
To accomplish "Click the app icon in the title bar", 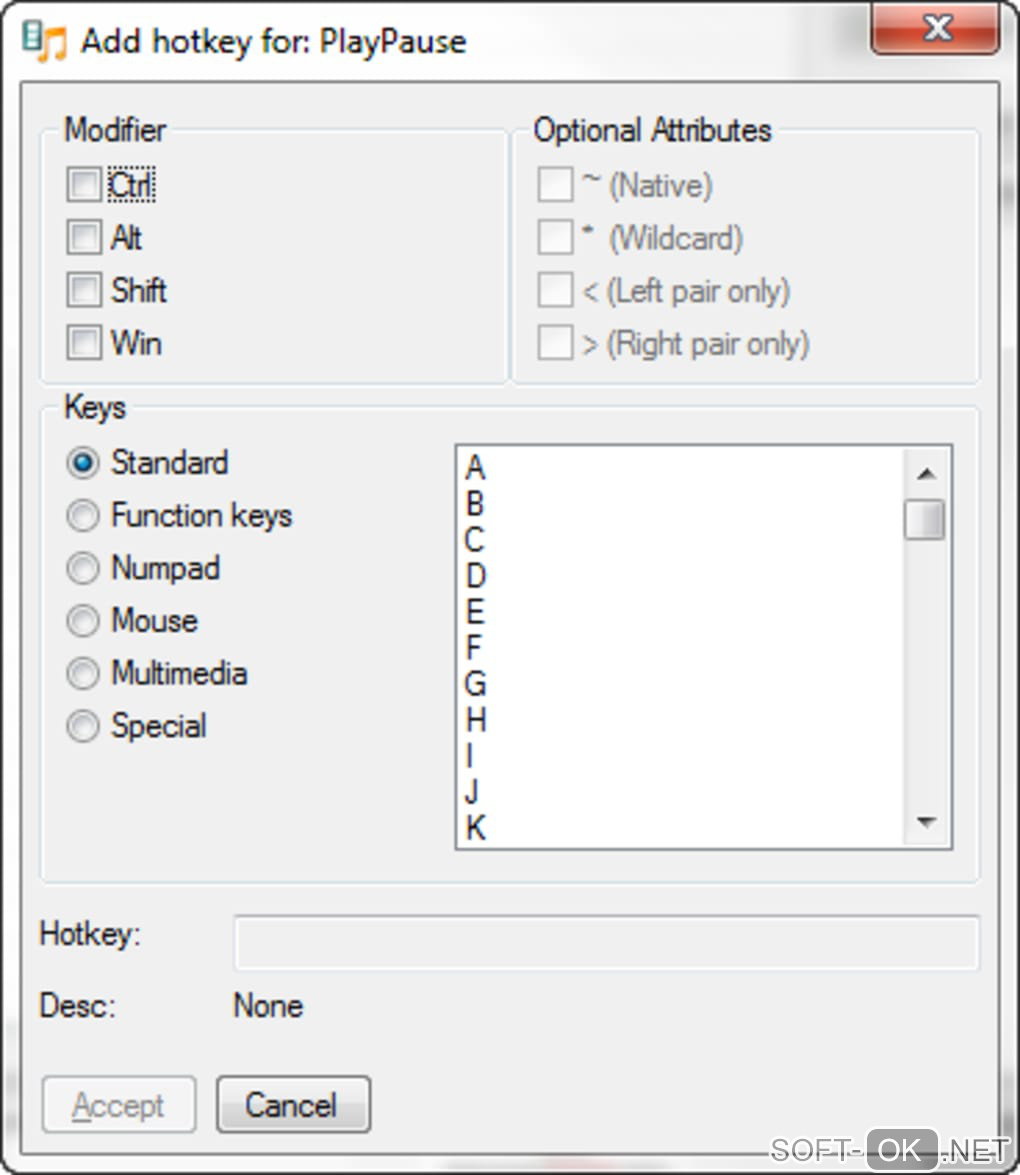I will tap(43, 42).
